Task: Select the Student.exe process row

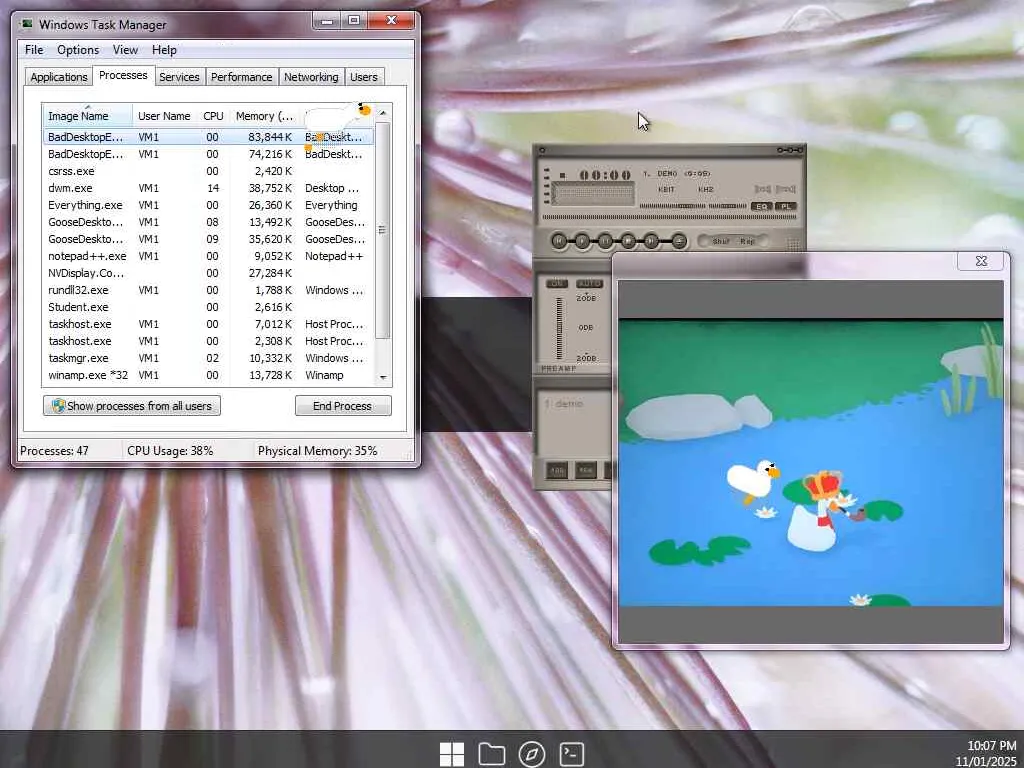Action: (208, 307)
